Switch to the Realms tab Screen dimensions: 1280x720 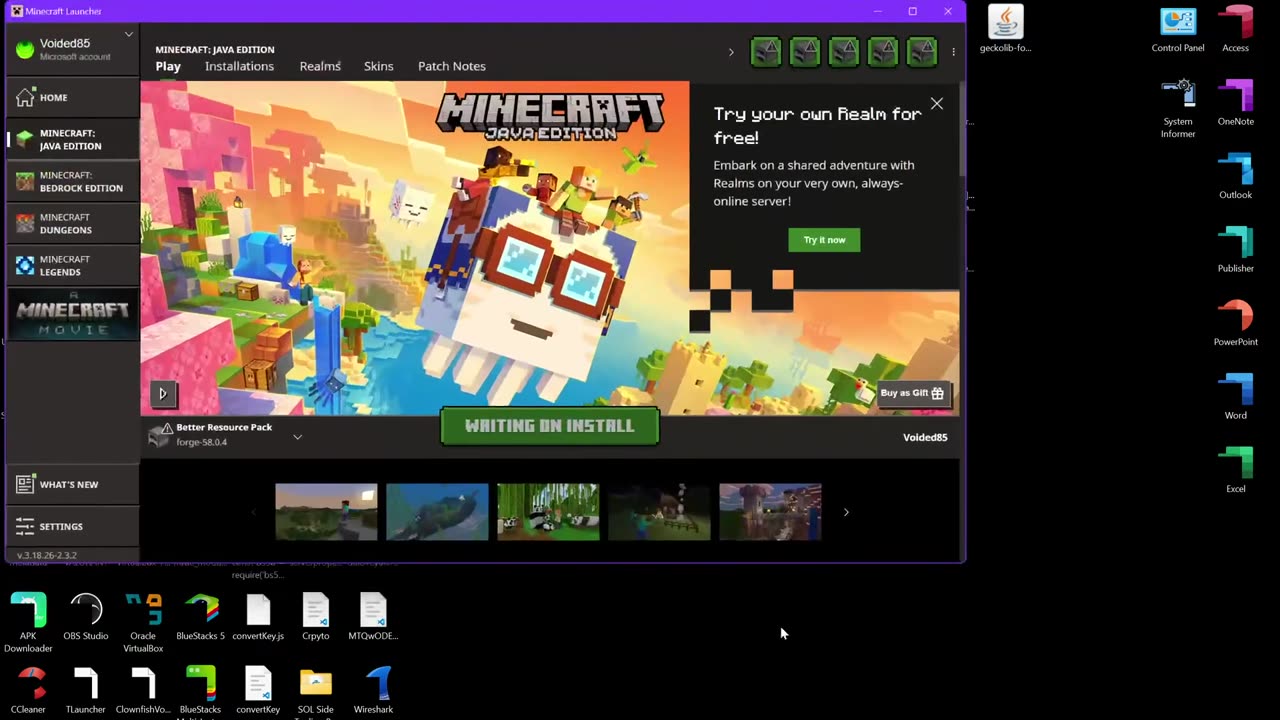(320, 66)
